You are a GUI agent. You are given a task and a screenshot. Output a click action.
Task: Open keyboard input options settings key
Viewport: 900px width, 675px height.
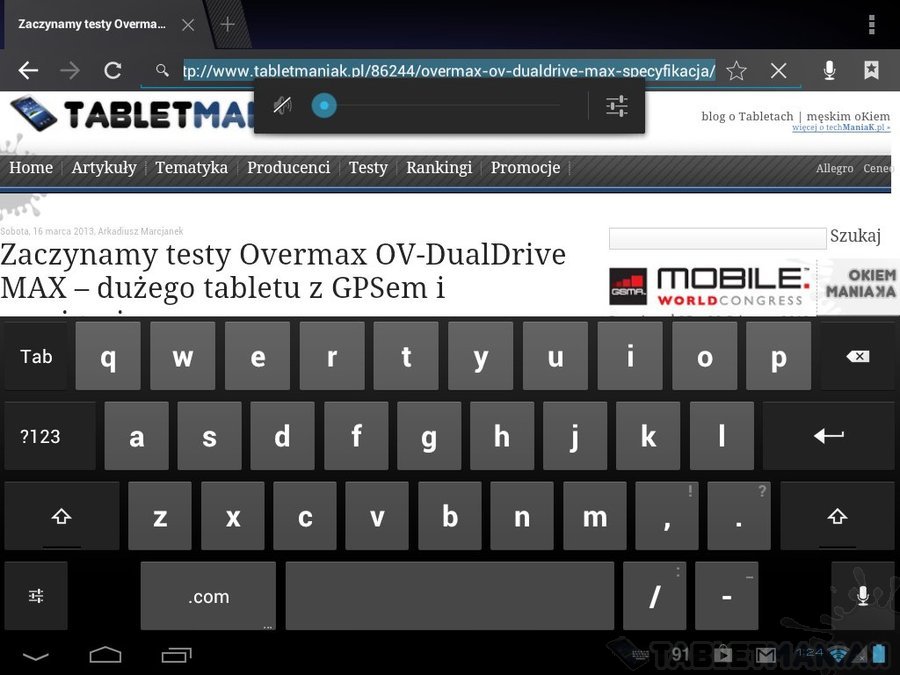[x=36, y=596]
